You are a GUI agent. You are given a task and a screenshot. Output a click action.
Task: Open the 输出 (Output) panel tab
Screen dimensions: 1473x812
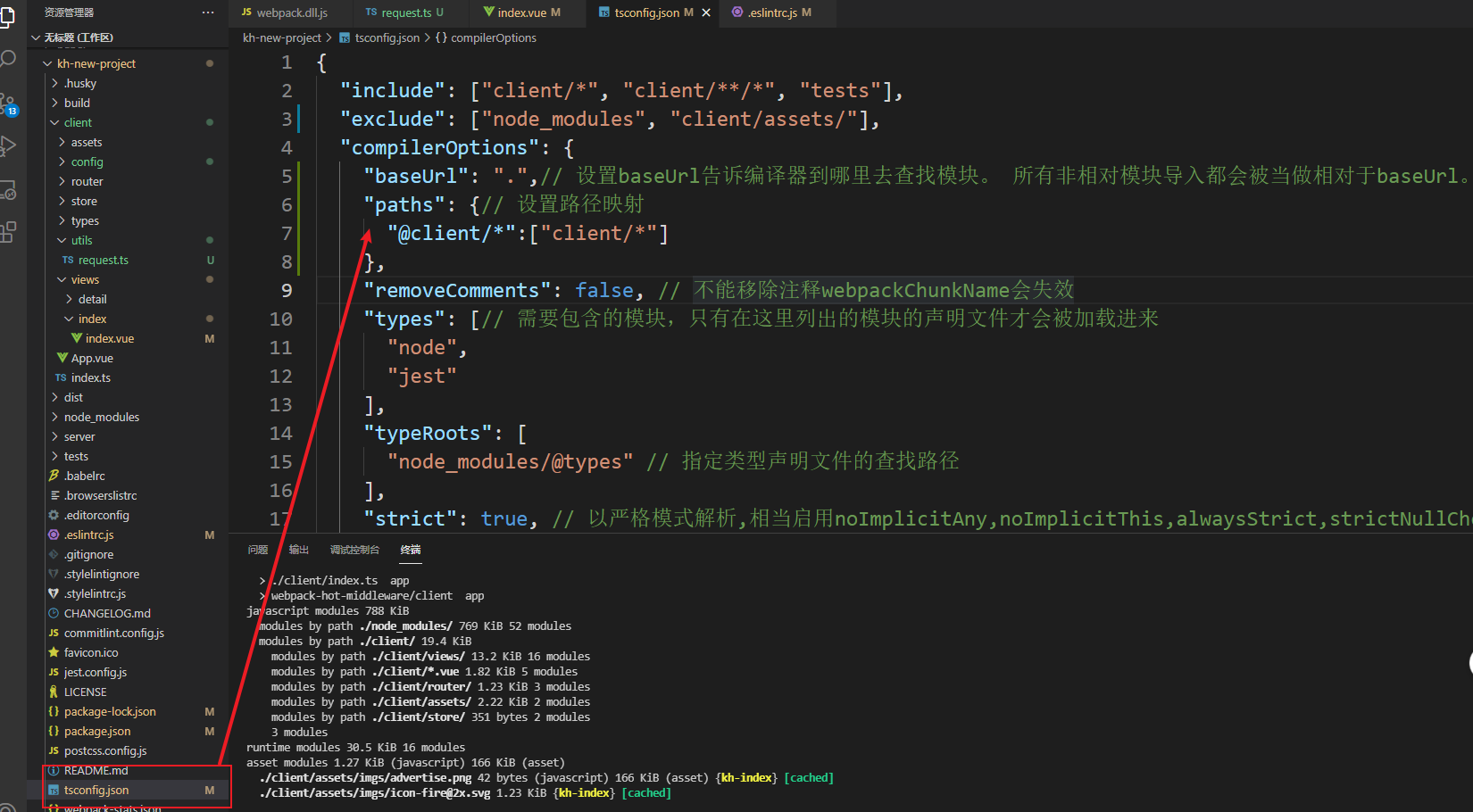[x=299, y=550]
